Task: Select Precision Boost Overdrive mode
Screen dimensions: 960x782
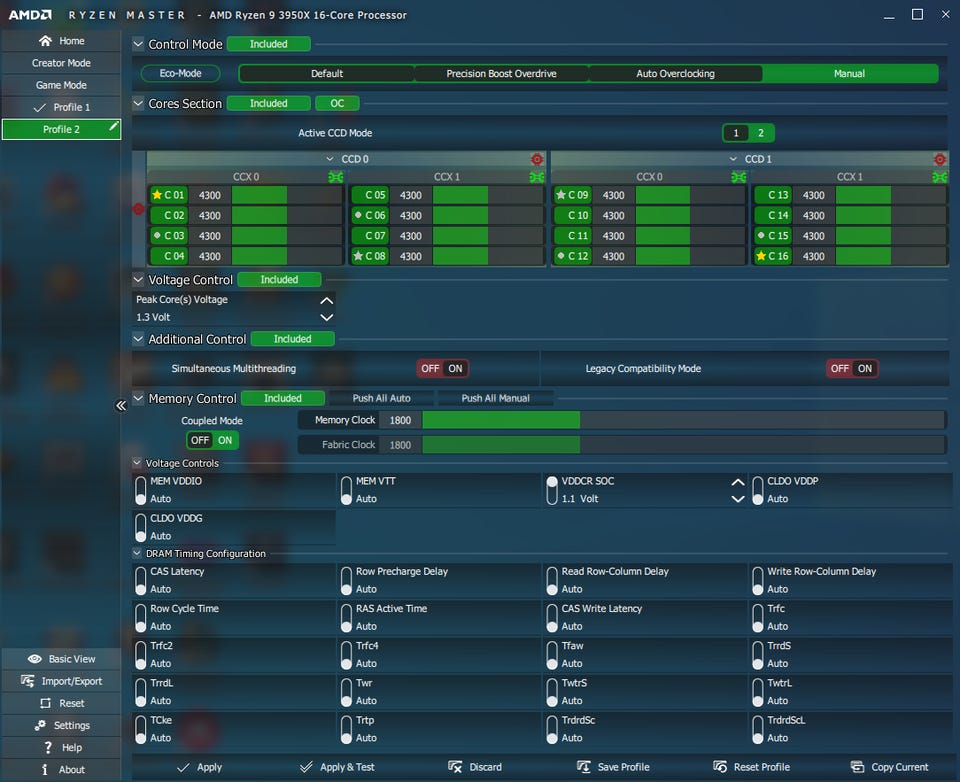Action: (501, 73)
